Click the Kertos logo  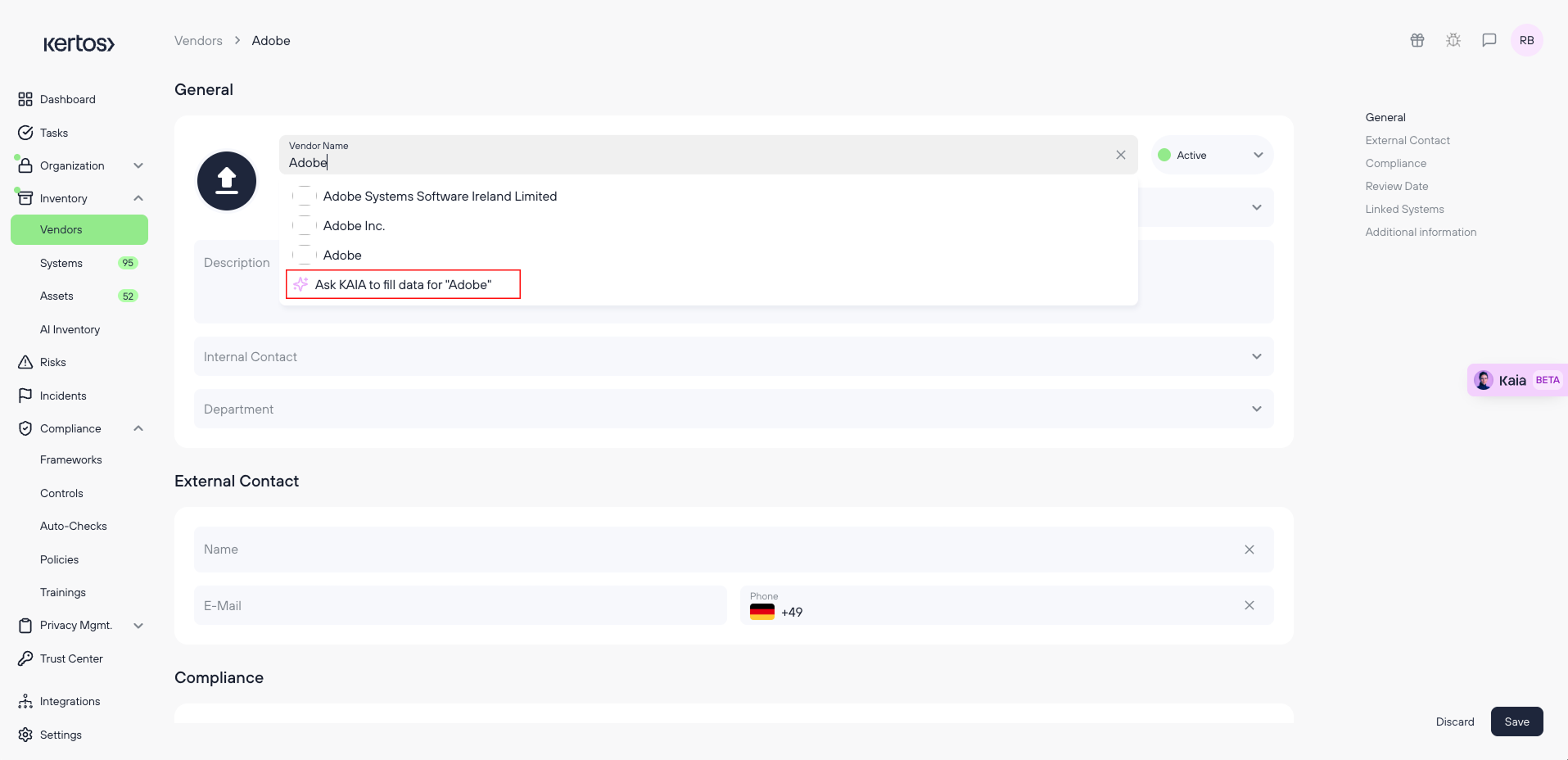pyautogui.click(x=79, y=43)
